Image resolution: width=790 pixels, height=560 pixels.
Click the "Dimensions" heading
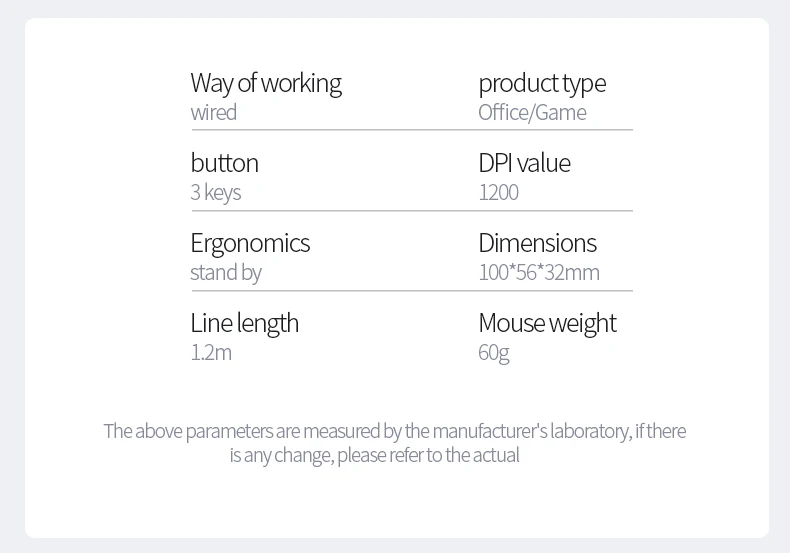(537, 243)
